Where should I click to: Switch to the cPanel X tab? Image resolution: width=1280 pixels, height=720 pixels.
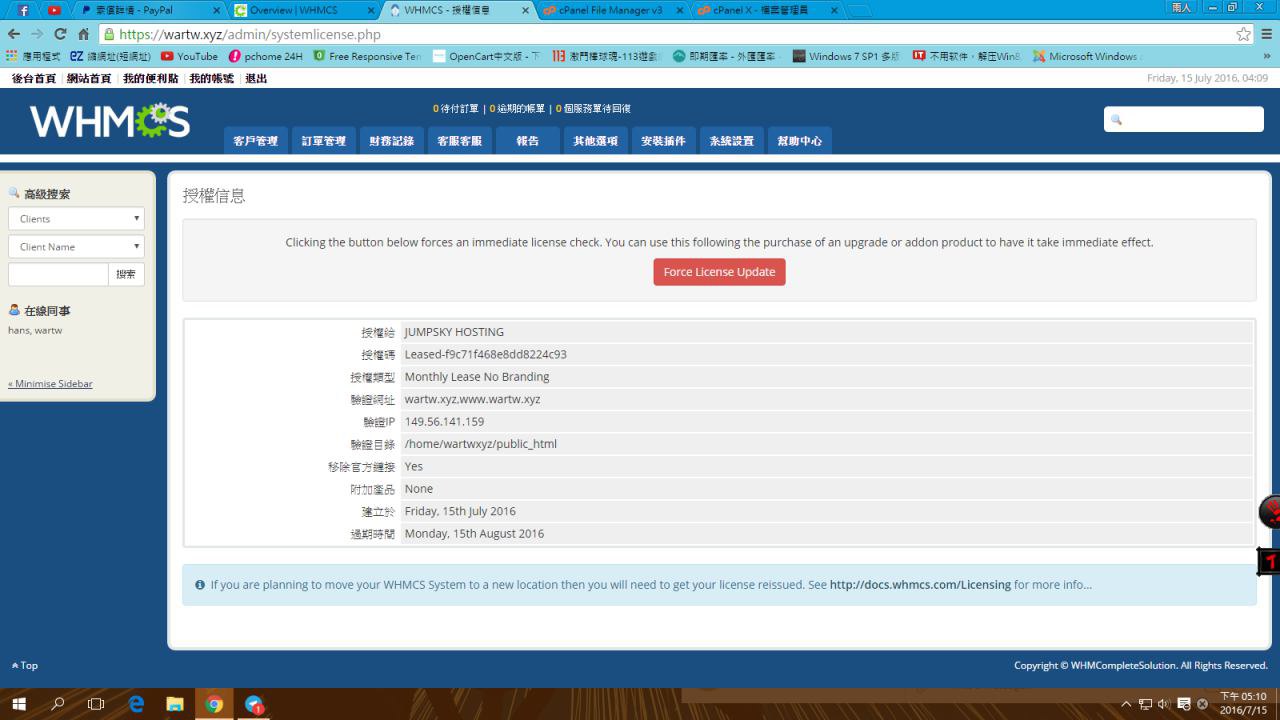(x=767, y=10)
